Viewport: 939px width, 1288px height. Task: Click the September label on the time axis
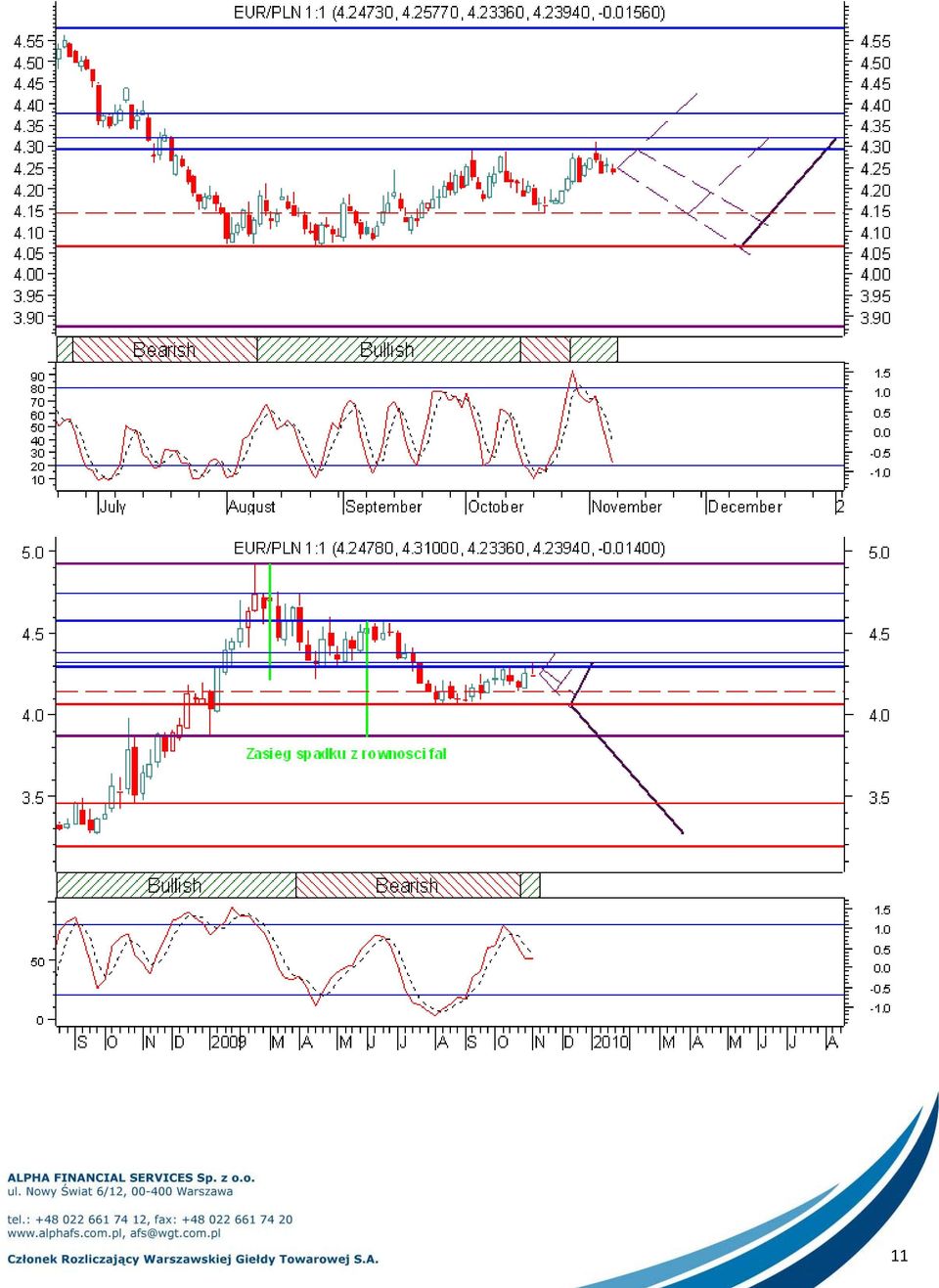tap(383, 507)
